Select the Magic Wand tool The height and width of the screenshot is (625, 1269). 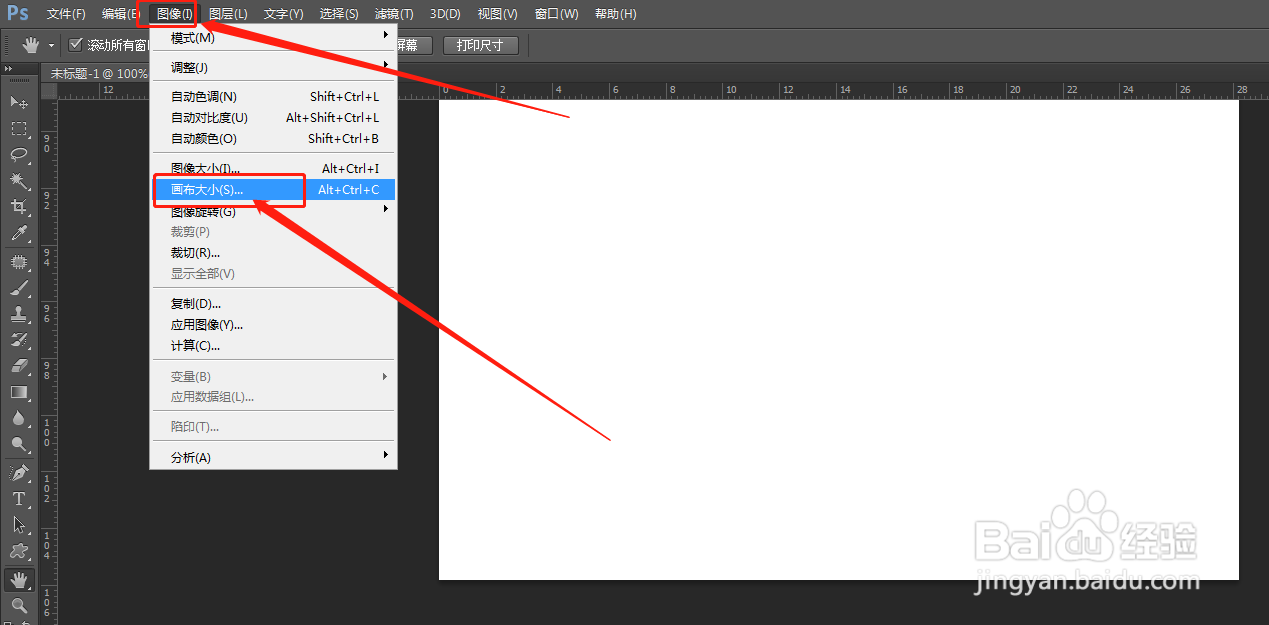[19, 181]
